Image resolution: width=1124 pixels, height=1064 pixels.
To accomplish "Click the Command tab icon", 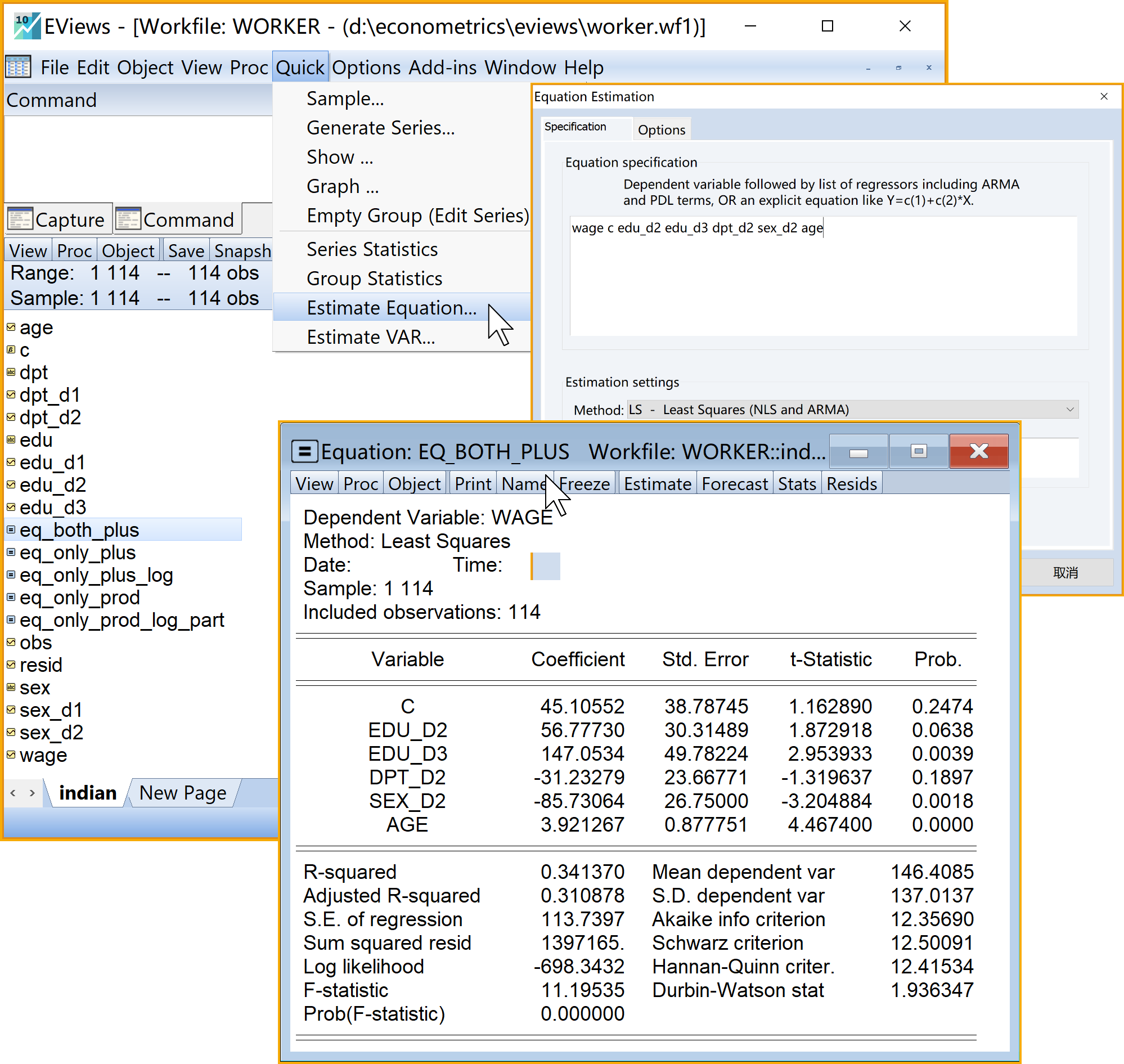I will (x=128, y=219).
